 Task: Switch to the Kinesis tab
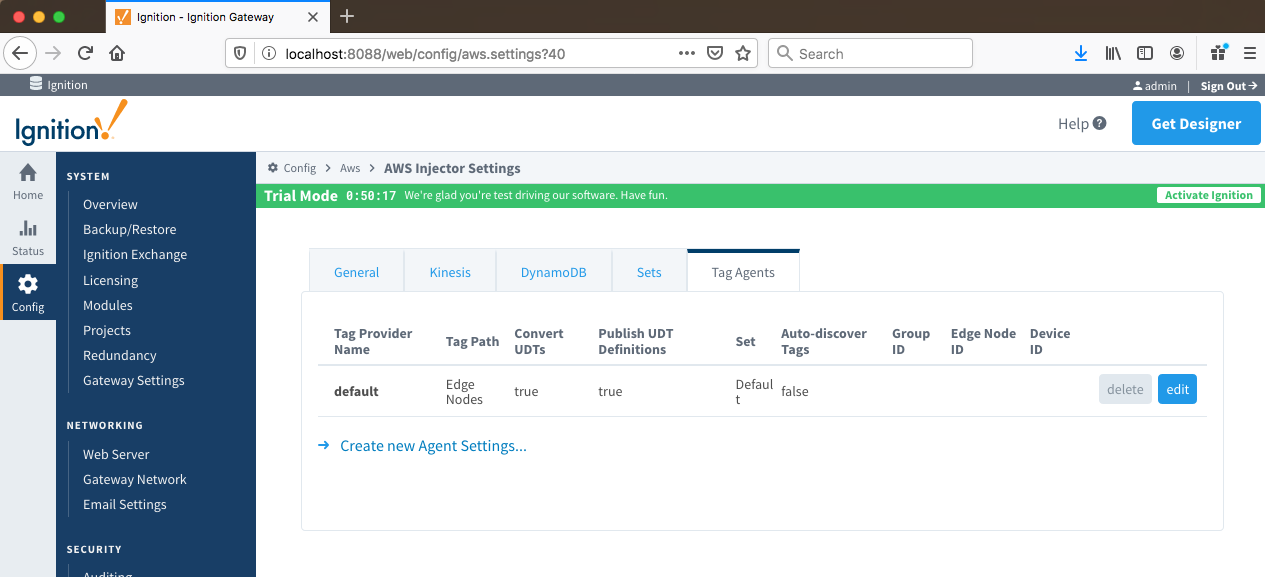(x=450, y=272)
